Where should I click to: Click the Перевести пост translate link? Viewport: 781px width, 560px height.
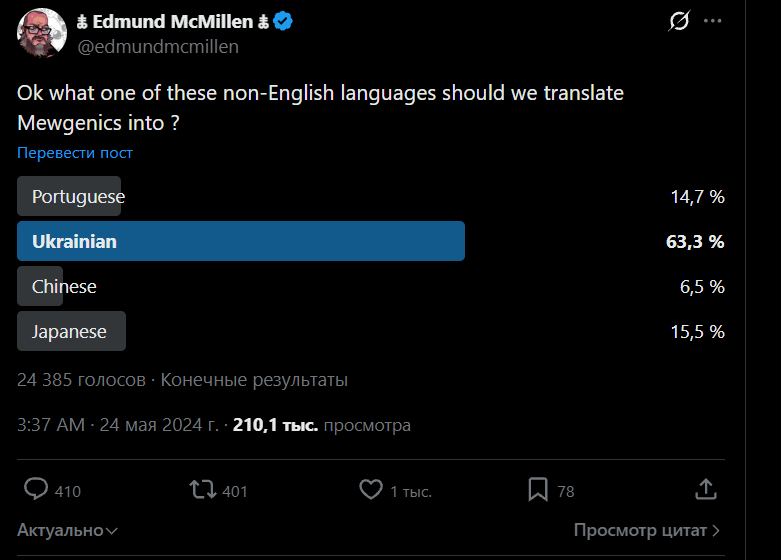pyautogui.click(x=75, y=153)
